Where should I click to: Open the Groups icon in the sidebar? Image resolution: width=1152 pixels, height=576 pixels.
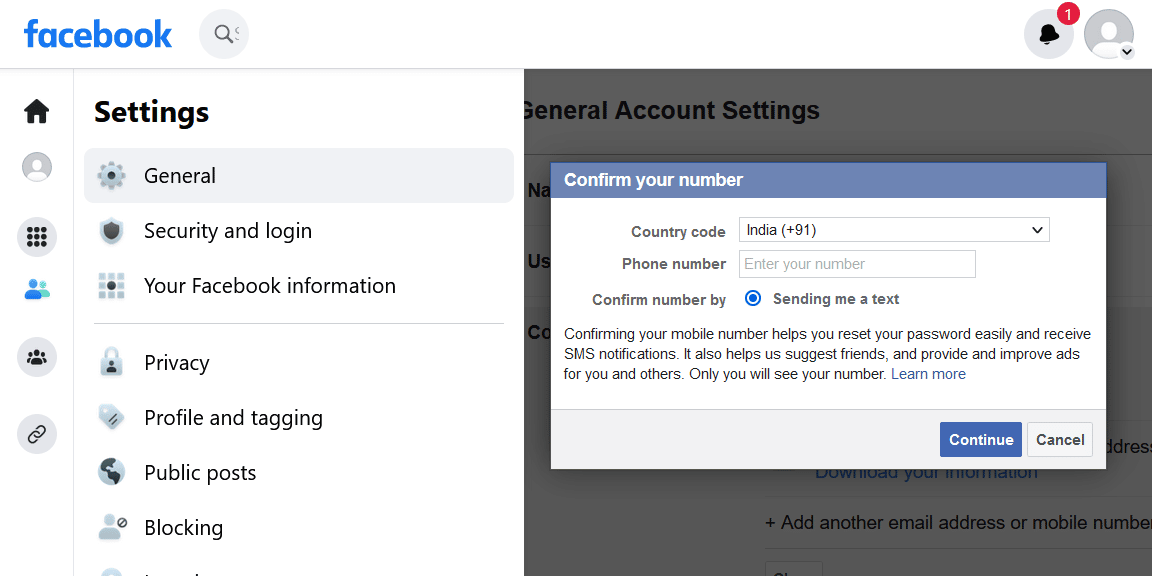(37, 357)
